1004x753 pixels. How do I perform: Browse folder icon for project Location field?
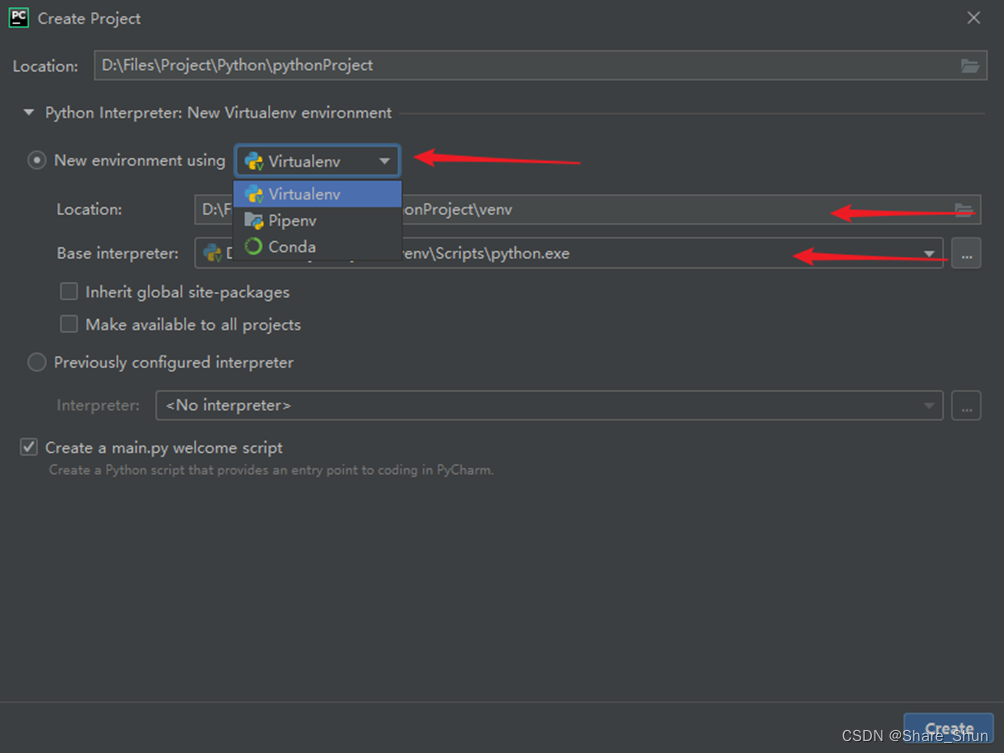coord(969,65)
